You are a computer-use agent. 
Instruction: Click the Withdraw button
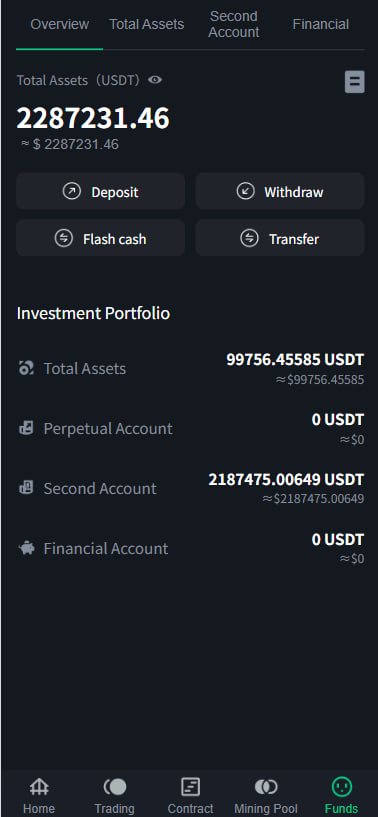tap(279, 191)
